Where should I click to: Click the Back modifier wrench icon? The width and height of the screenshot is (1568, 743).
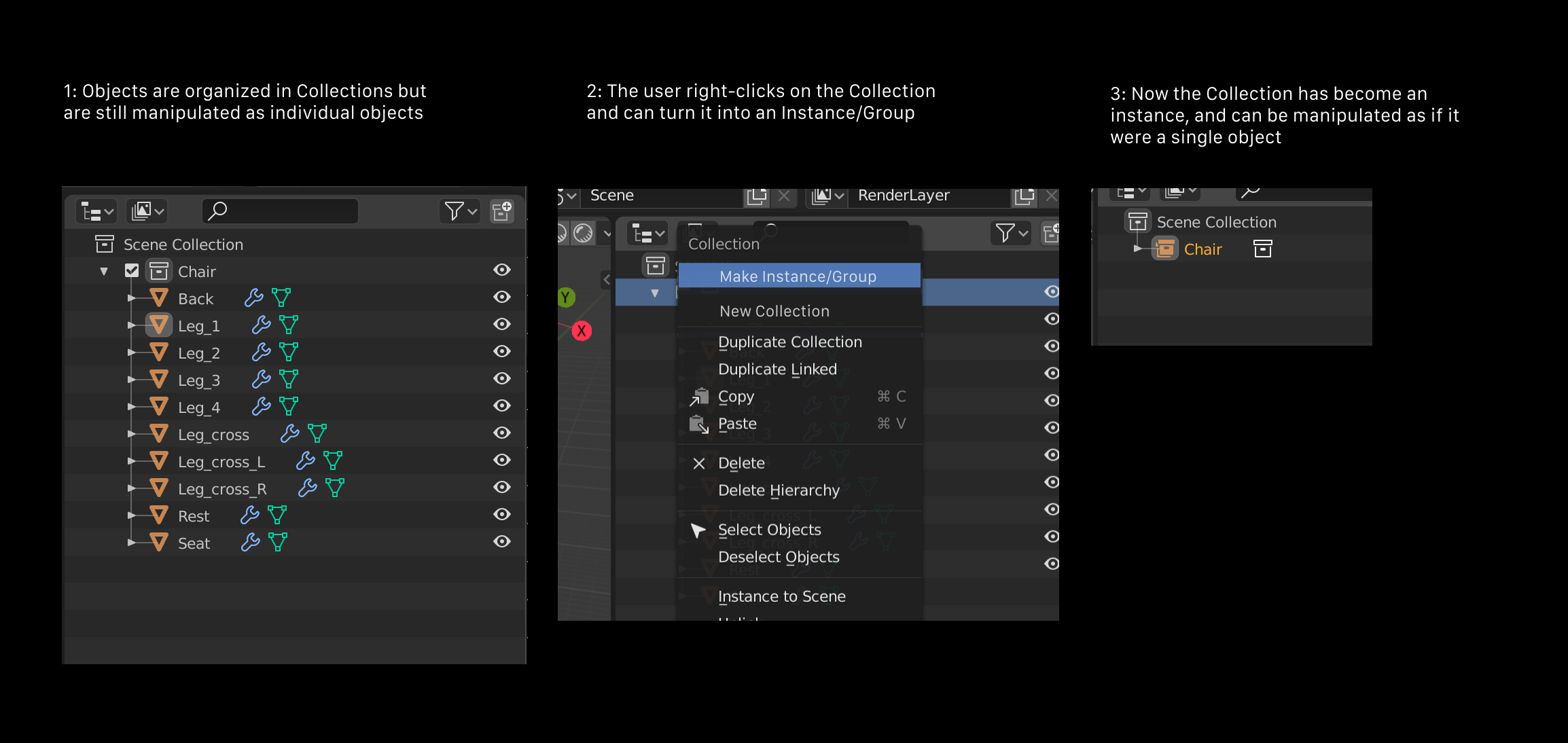pos(254,297)
